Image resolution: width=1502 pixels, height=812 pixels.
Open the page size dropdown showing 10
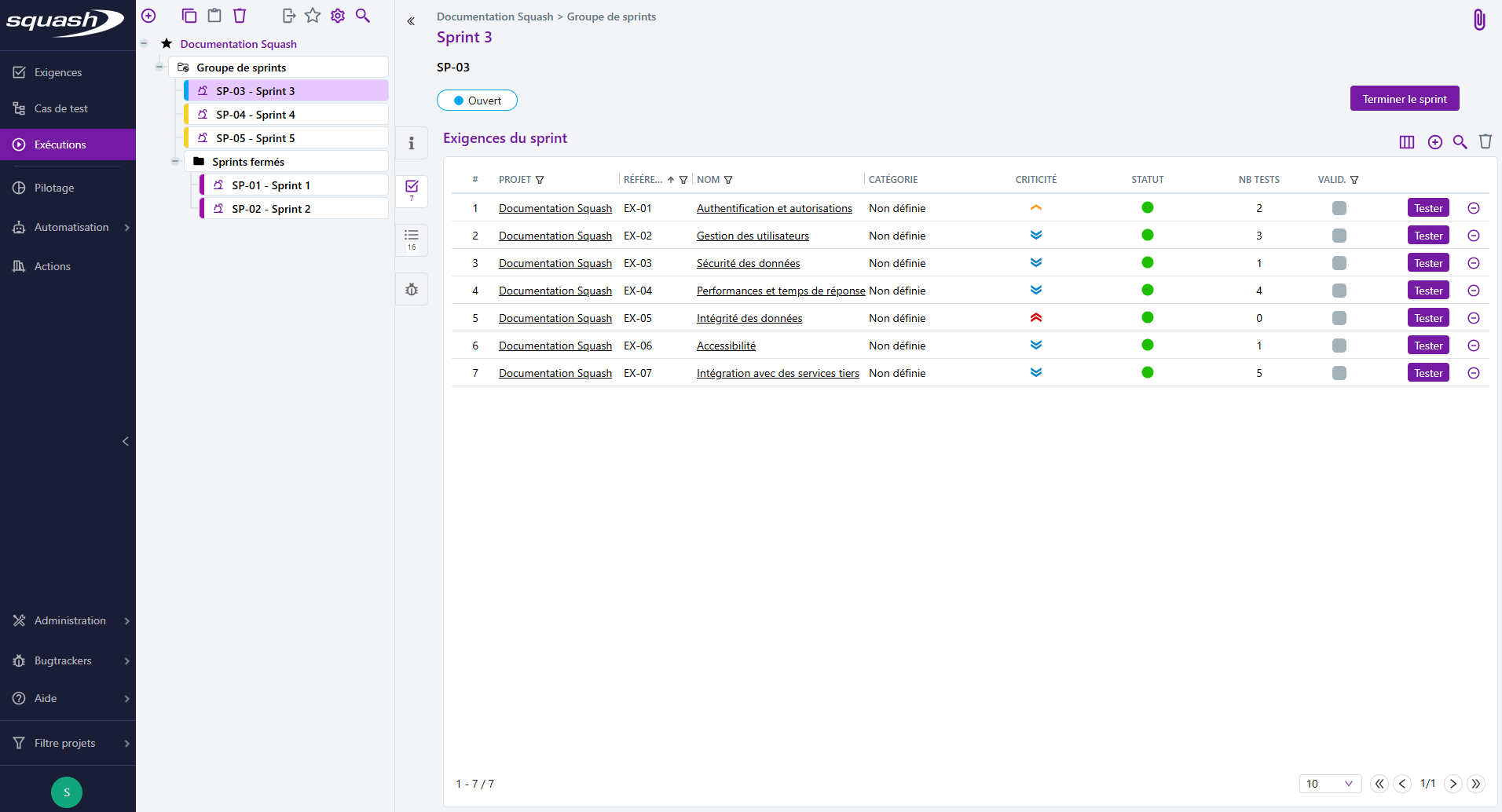coord(1328,784)
